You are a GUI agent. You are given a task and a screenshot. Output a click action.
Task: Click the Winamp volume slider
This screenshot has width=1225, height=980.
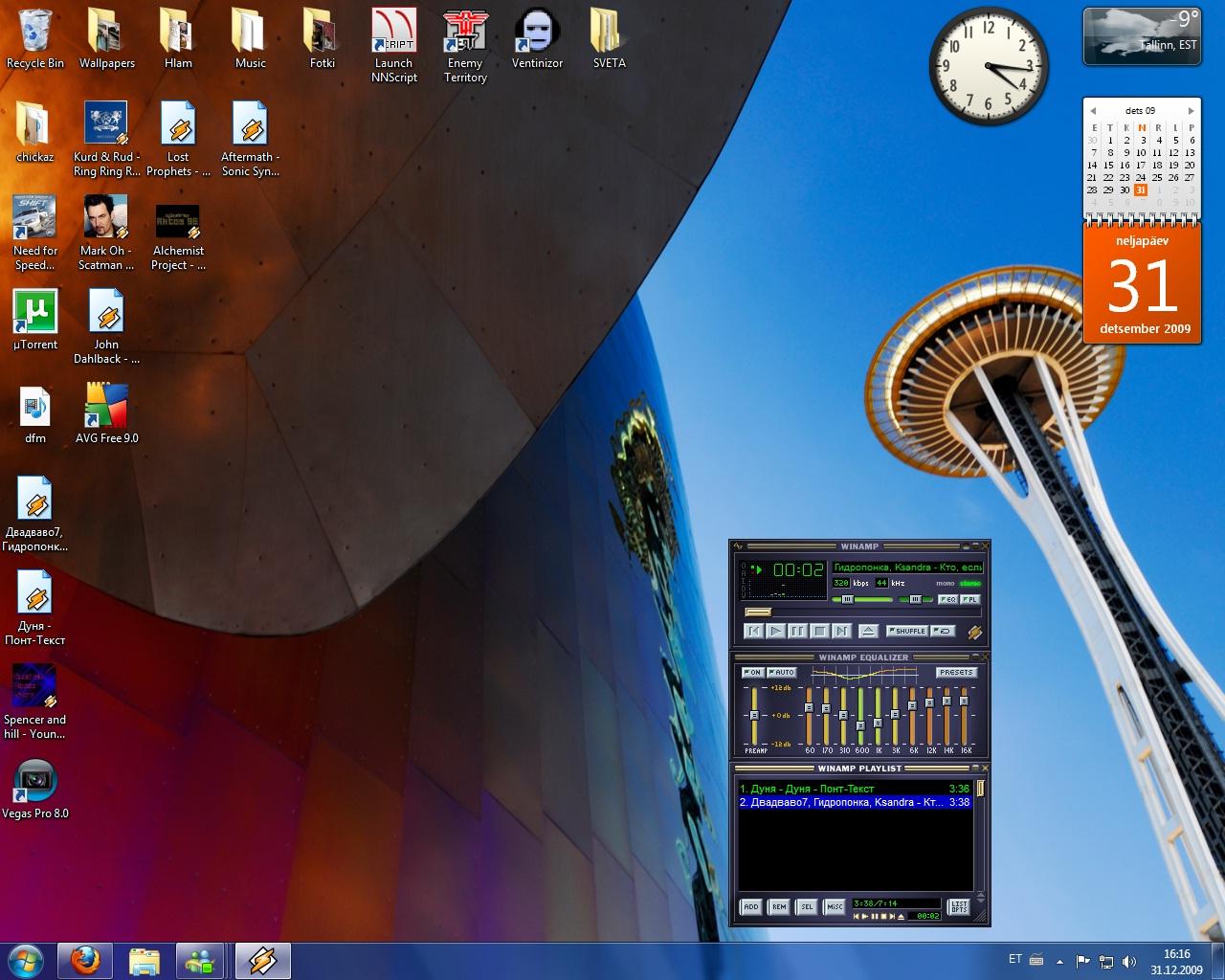point(862,599)
